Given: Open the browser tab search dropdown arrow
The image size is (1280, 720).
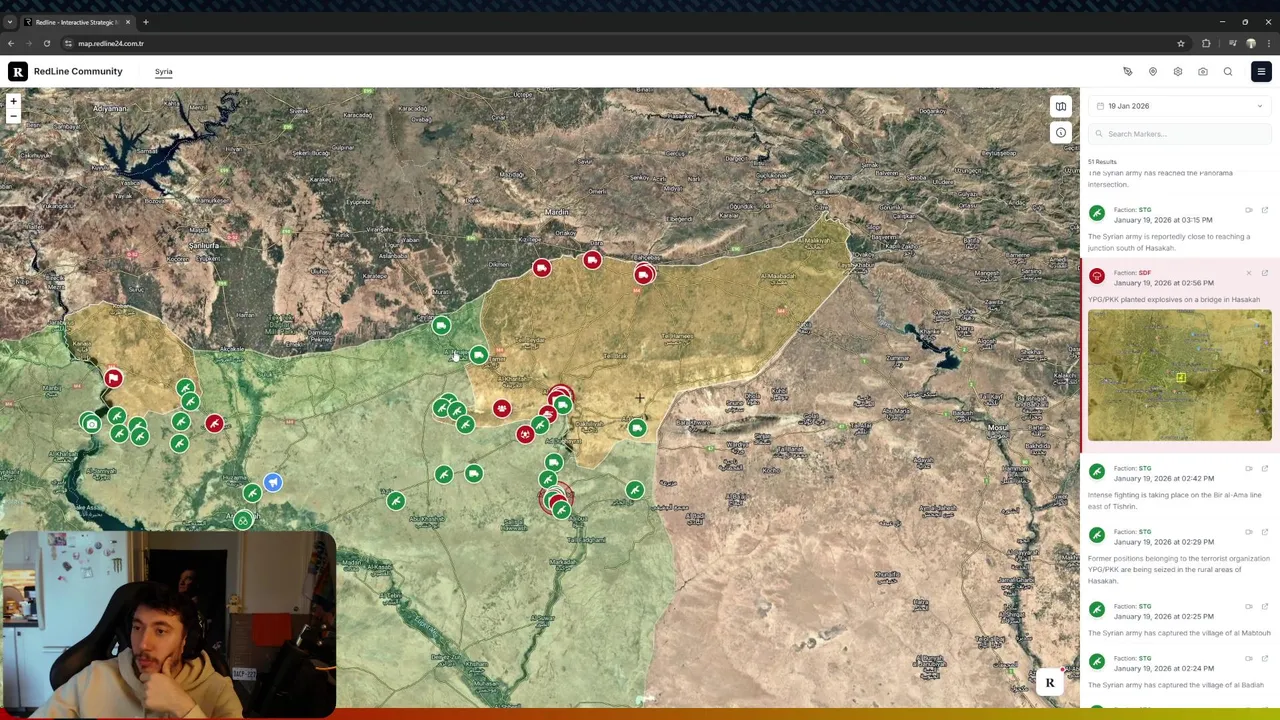Looking at the screenshot, I should pos(10,22).
